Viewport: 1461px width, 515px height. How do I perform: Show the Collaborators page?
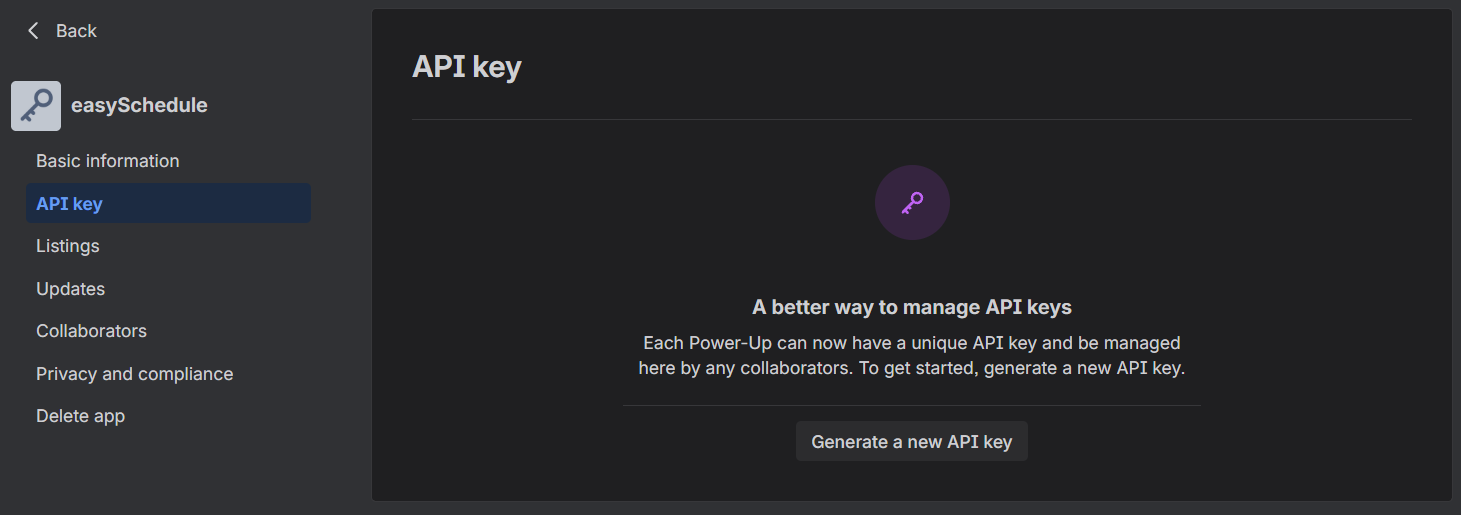[x=91, y=331]
